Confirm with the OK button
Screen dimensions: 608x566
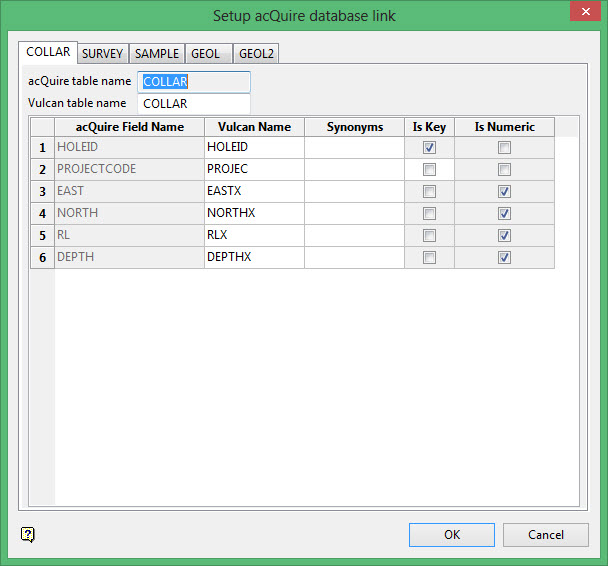click(452, 535)
